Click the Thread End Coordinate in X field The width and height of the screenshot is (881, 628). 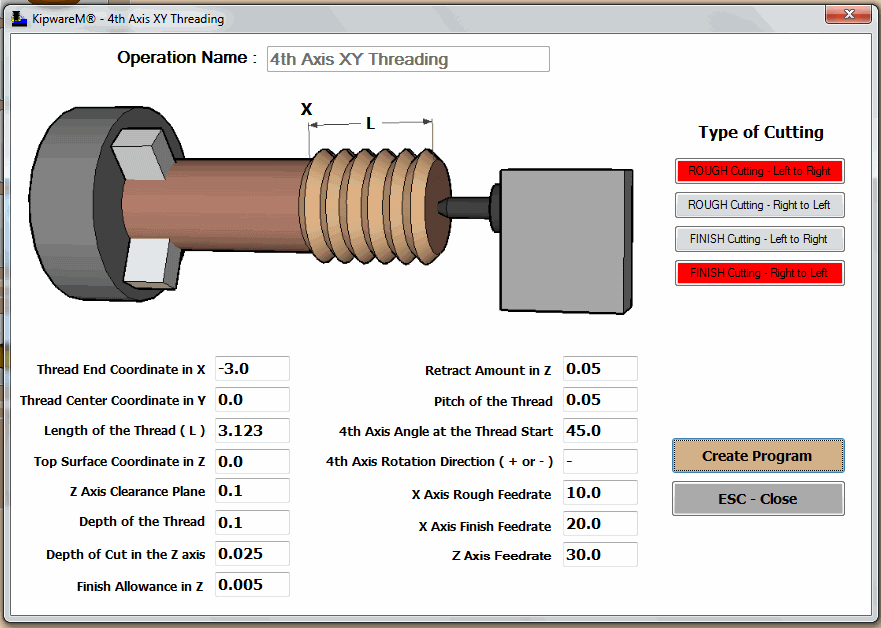pyautogui.click(x=251, y=368)
